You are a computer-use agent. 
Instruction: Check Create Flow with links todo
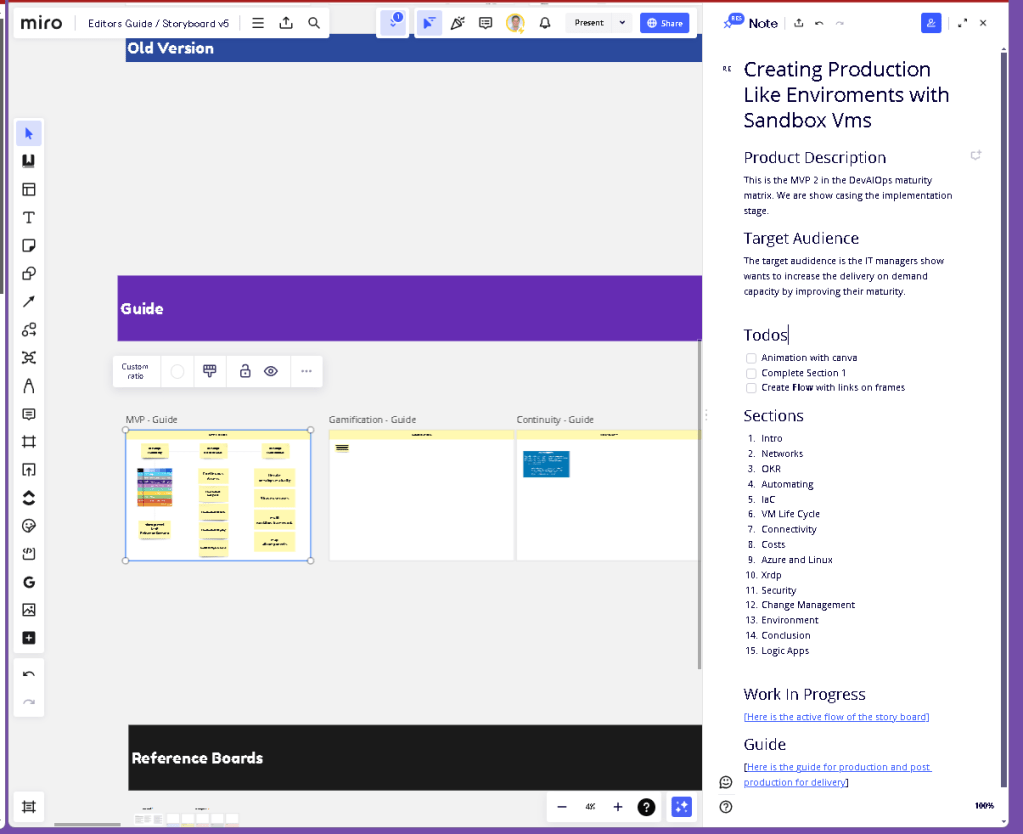click(x=751, y=388)
